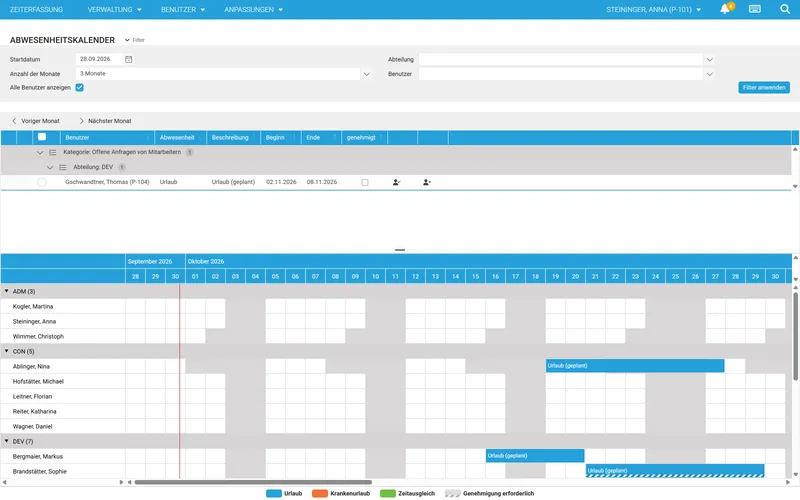Click the vertical calendar scrollbar thumb
The image size is (800, 500).
(x=795, y=336)
